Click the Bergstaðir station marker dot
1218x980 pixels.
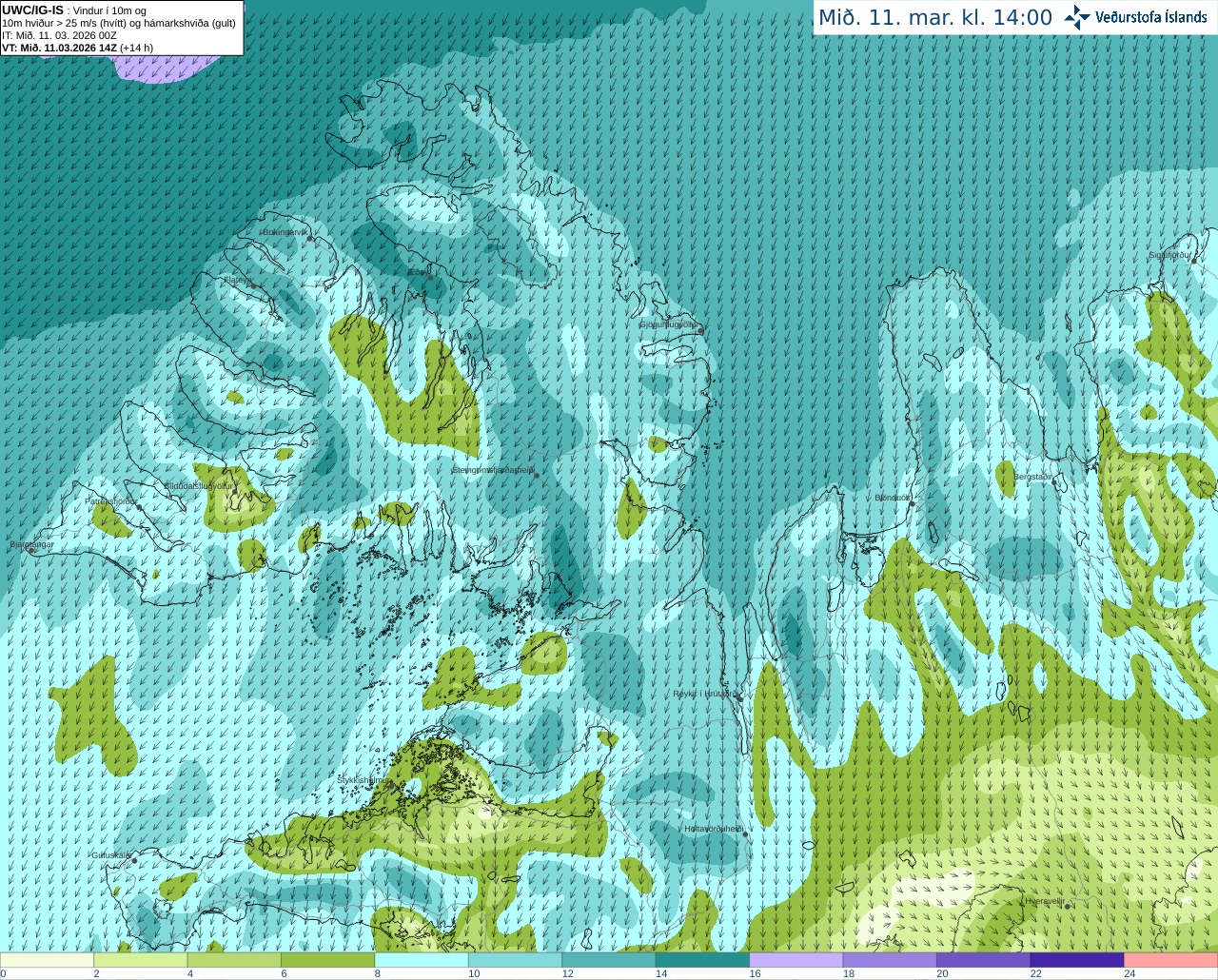pos(1054,482)
